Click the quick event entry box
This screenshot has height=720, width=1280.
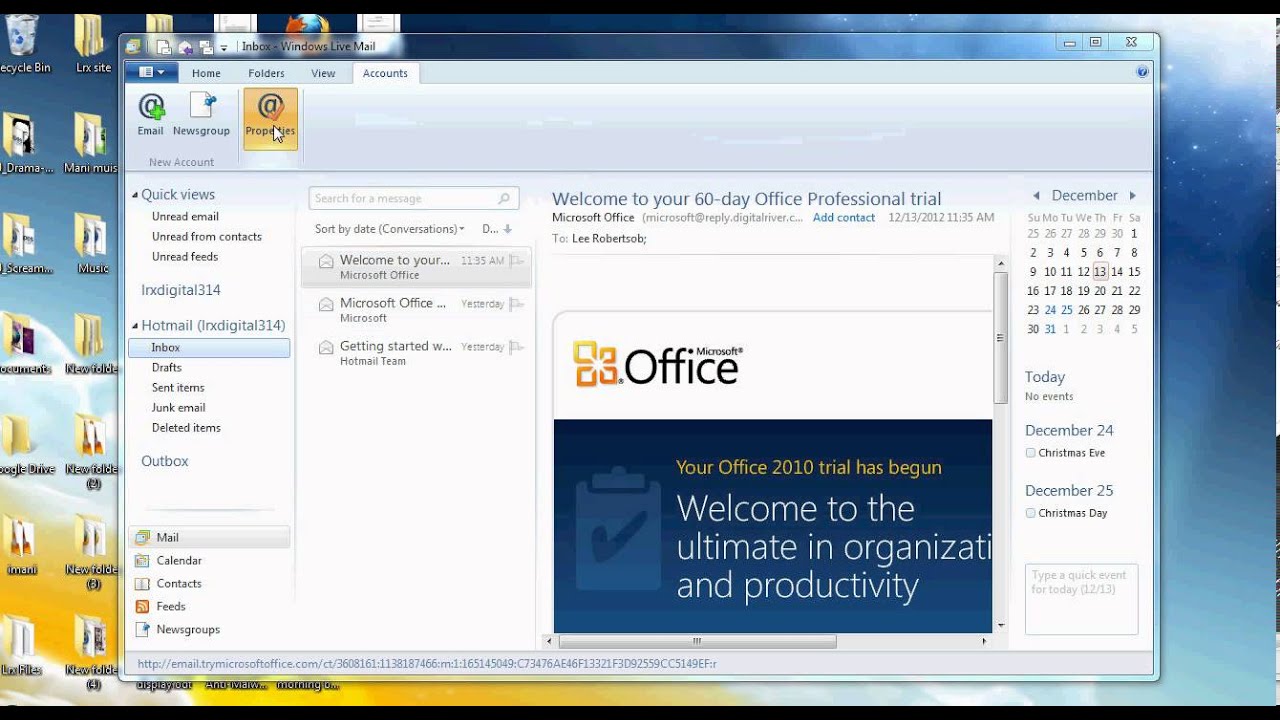[1081, 598]
